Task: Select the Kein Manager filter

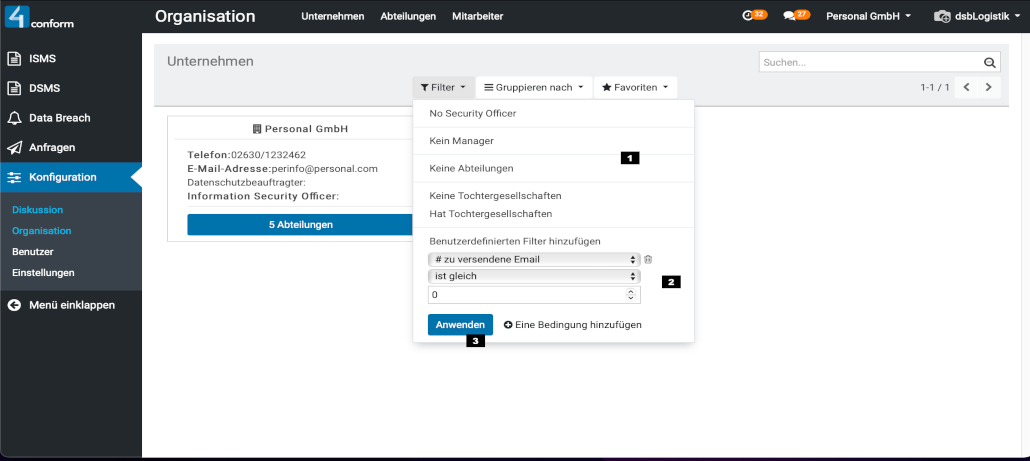Action: (461, 141)
